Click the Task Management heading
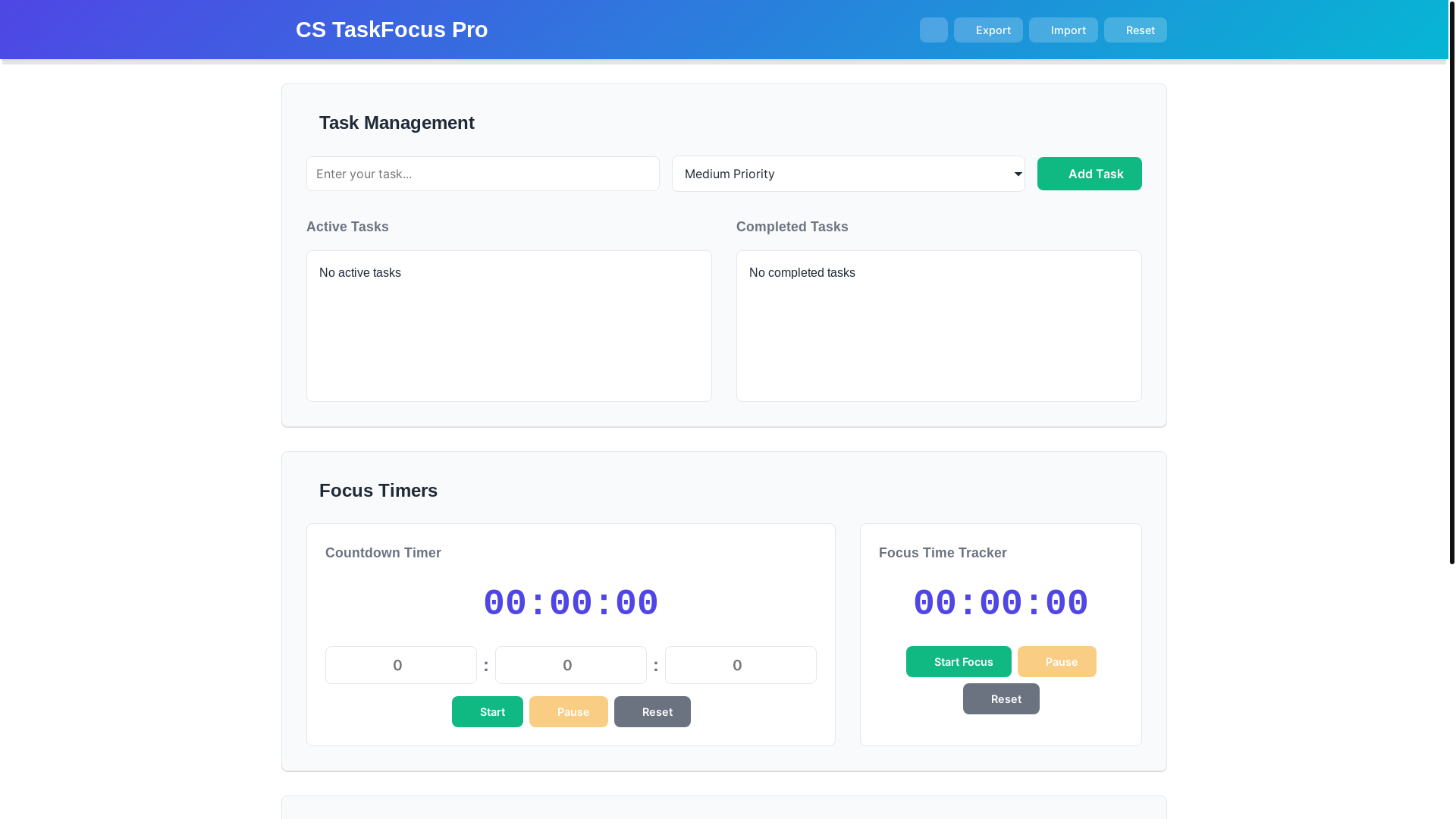The image size is (1456, 819). tap(397, 123)
